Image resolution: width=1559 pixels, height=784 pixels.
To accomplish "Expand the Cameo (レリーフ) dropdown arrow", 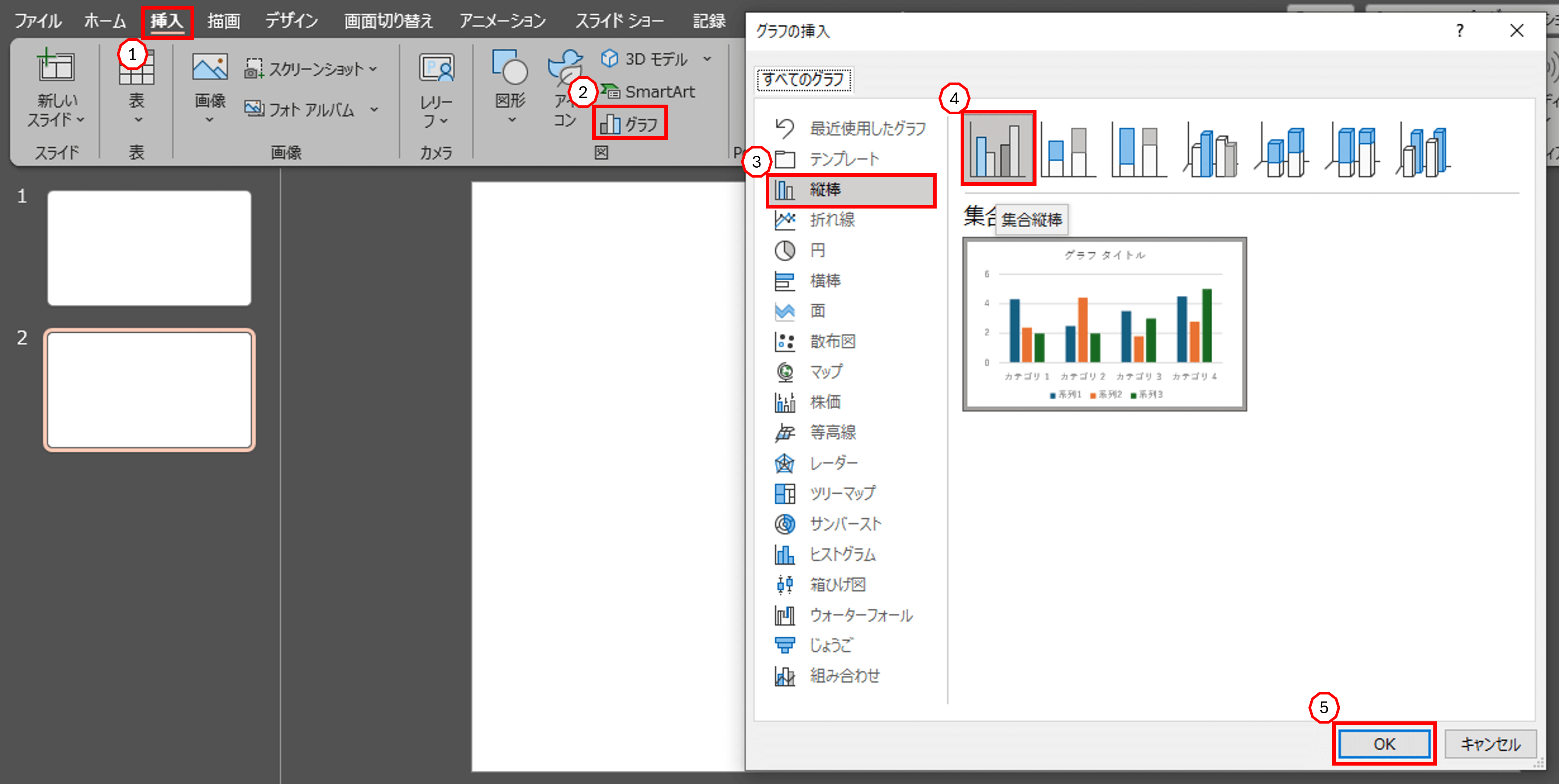I will pos(444,121).
